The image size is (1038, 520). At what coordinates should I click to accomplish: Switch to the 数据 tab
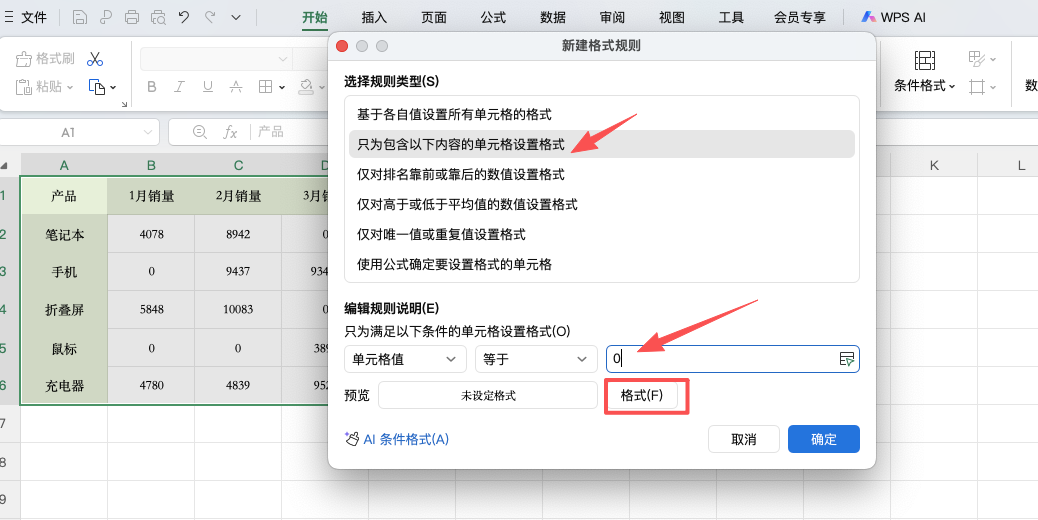[x=553, y=17]
